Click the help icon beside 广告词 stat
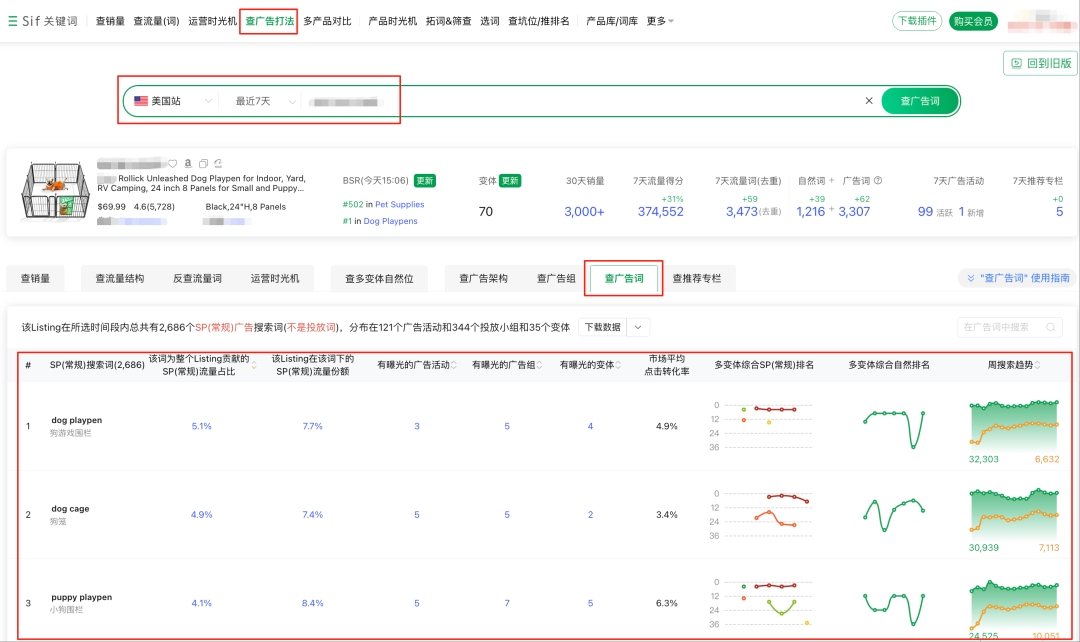Screen dimensions: 1080x642 pos(878,181)
